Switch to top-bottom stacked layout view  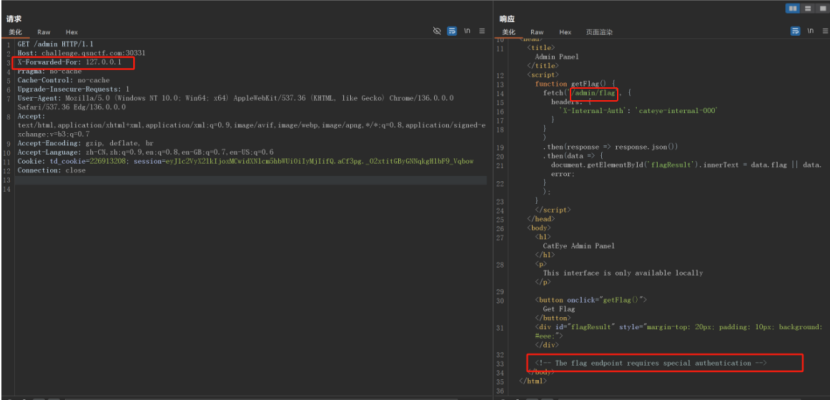808,8
